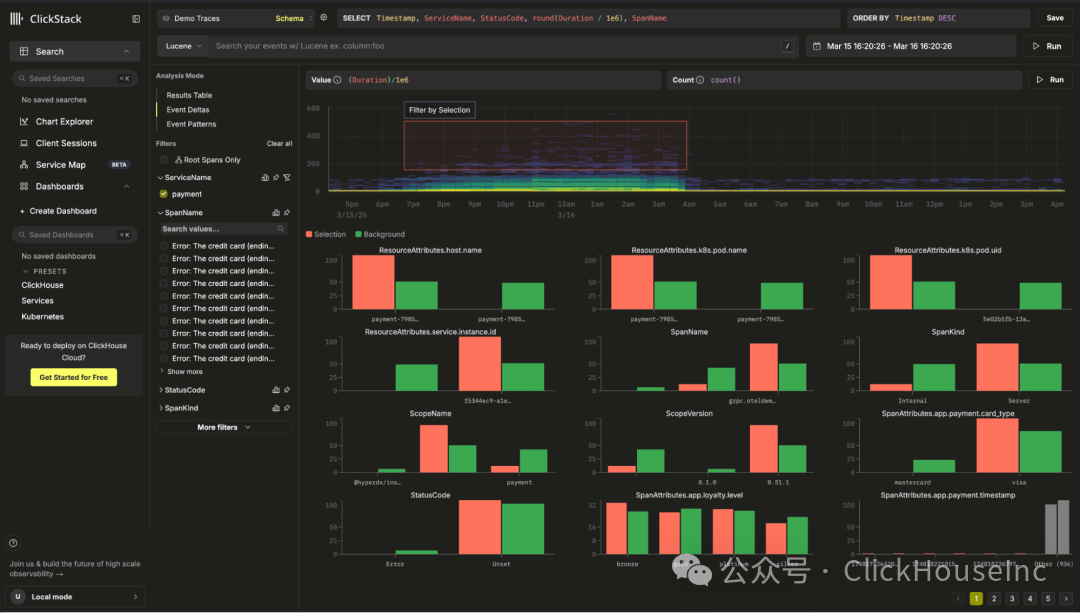Show StatusCode distribution chart icon
The height and width of the screenshot is (613, 1080).
tap(276, 390)
